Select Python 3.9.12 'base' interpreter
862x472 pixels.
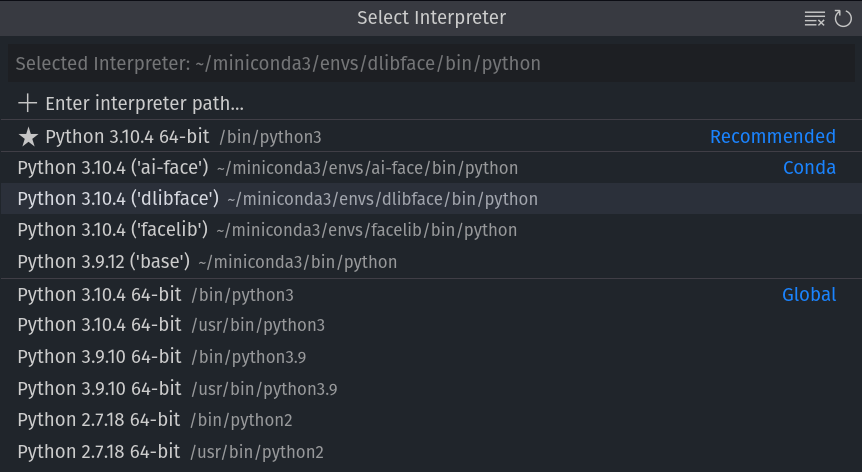pos(207,262)
